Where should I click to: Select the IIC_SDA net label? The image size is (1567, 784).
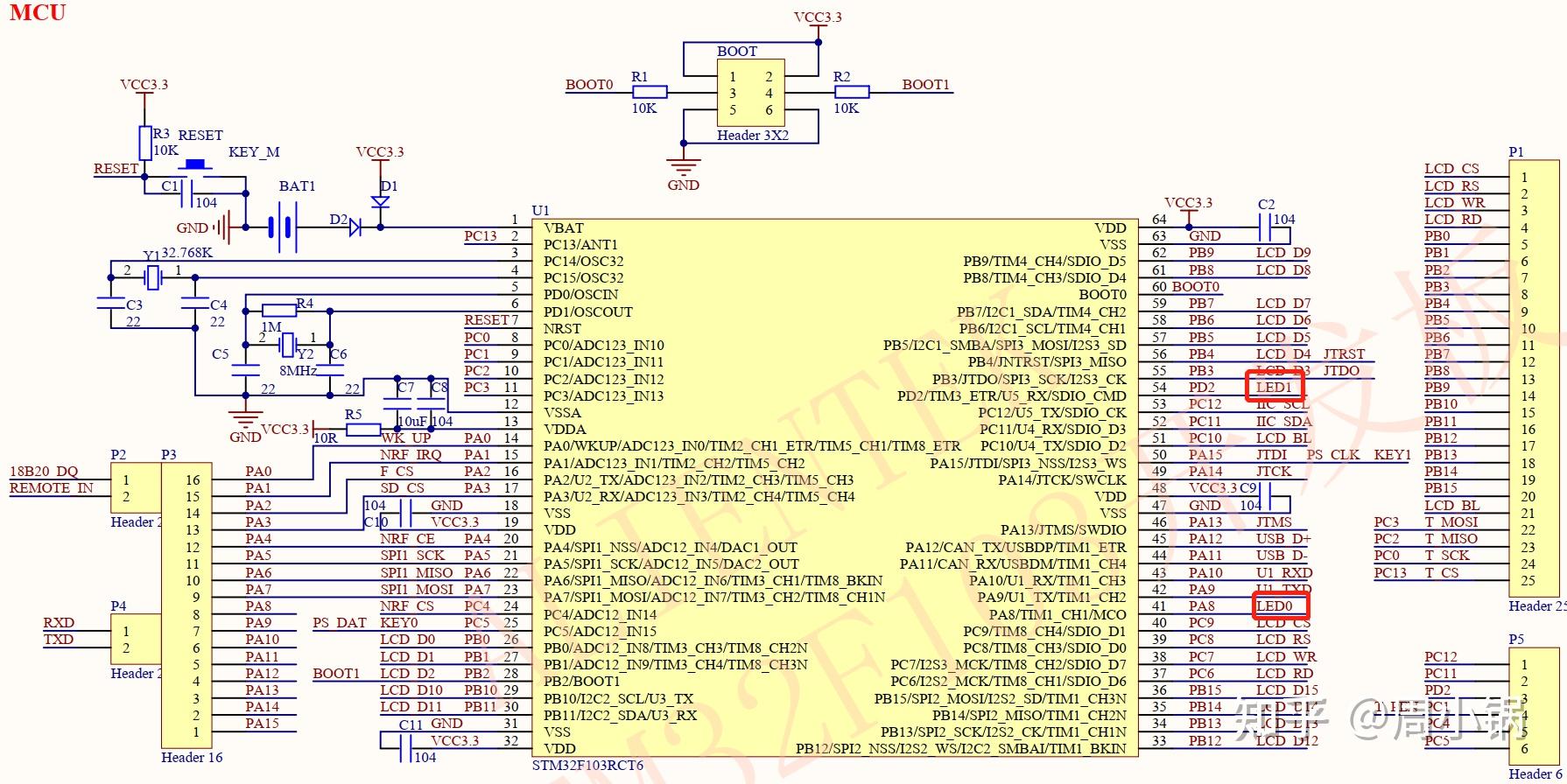(1284, 422)
